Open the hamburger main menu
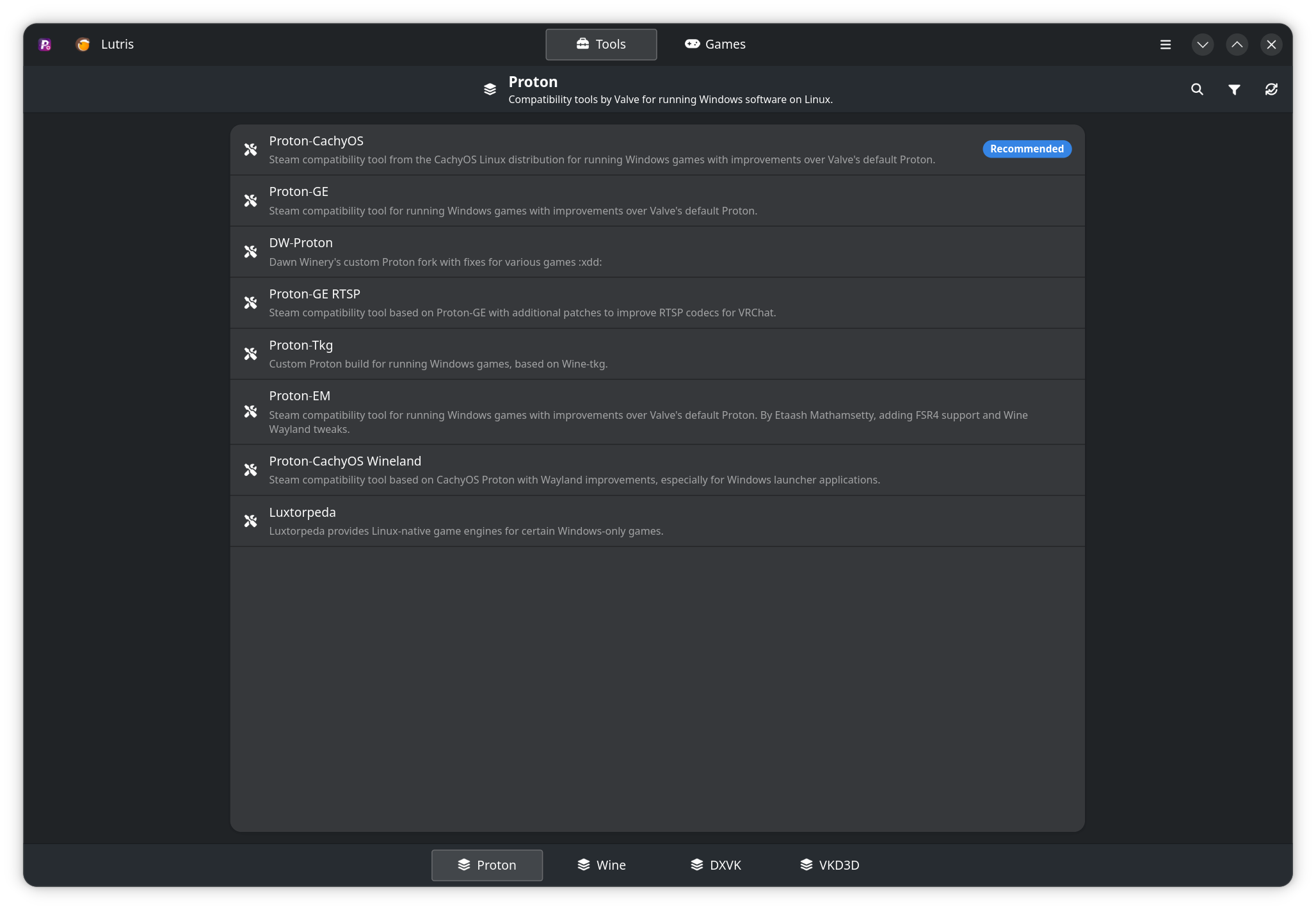The height and width of the screenshot is (910, 1316). point(1166,44)
